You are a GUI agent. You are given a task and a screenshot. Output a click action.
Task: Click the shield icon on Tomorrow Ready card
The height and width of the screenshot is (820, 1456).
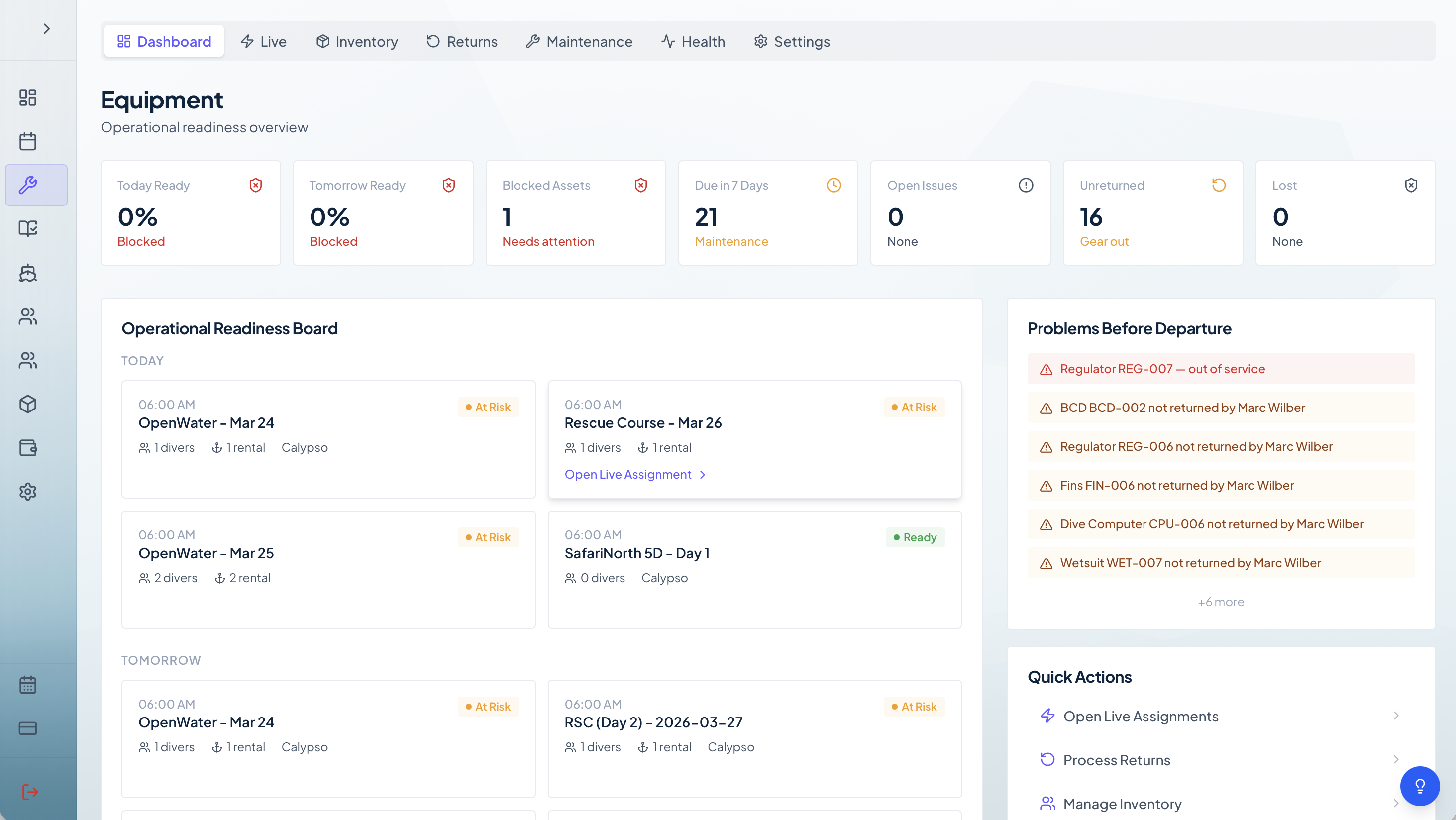449,185
